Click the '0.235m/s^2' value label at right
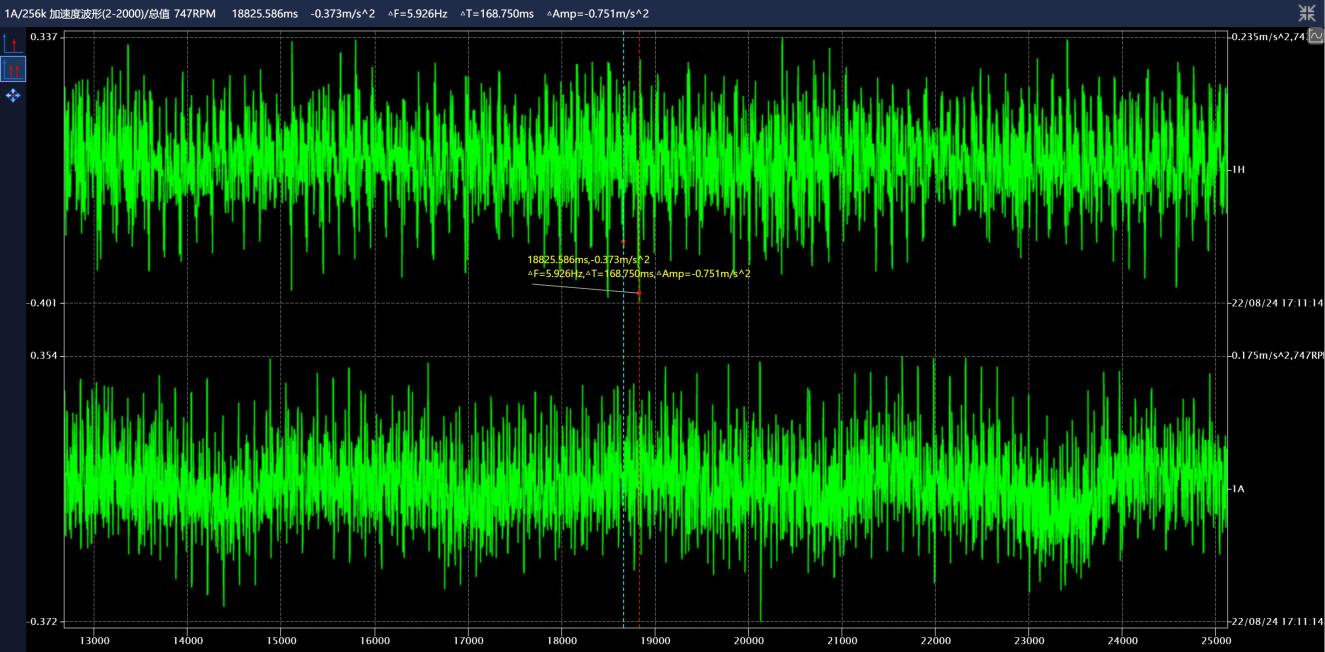1325x652 pixels. 1262,36
